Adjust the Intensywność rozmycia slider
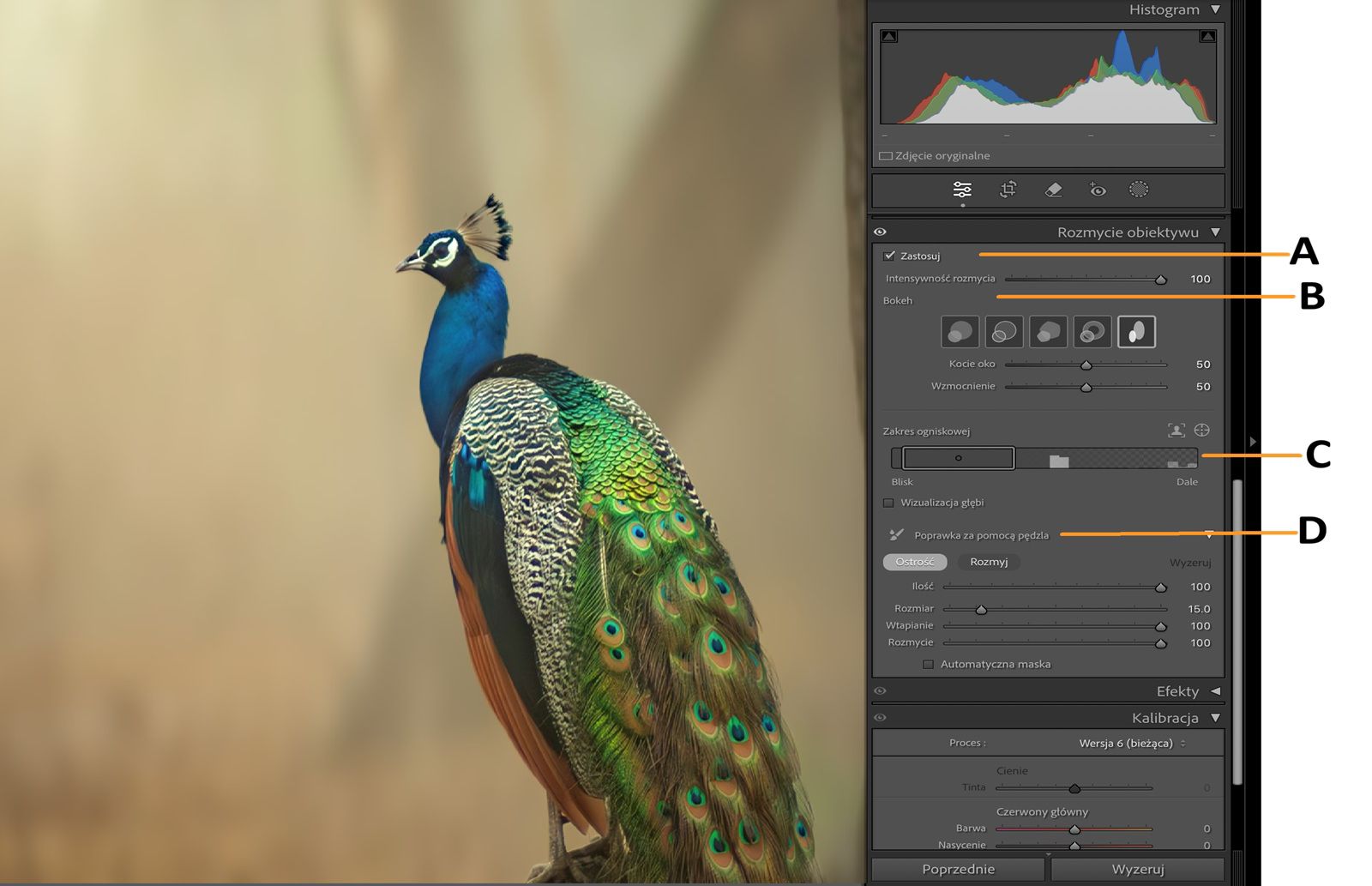This screenshot has width=1372, height=886. click(x=1161, y=280)
